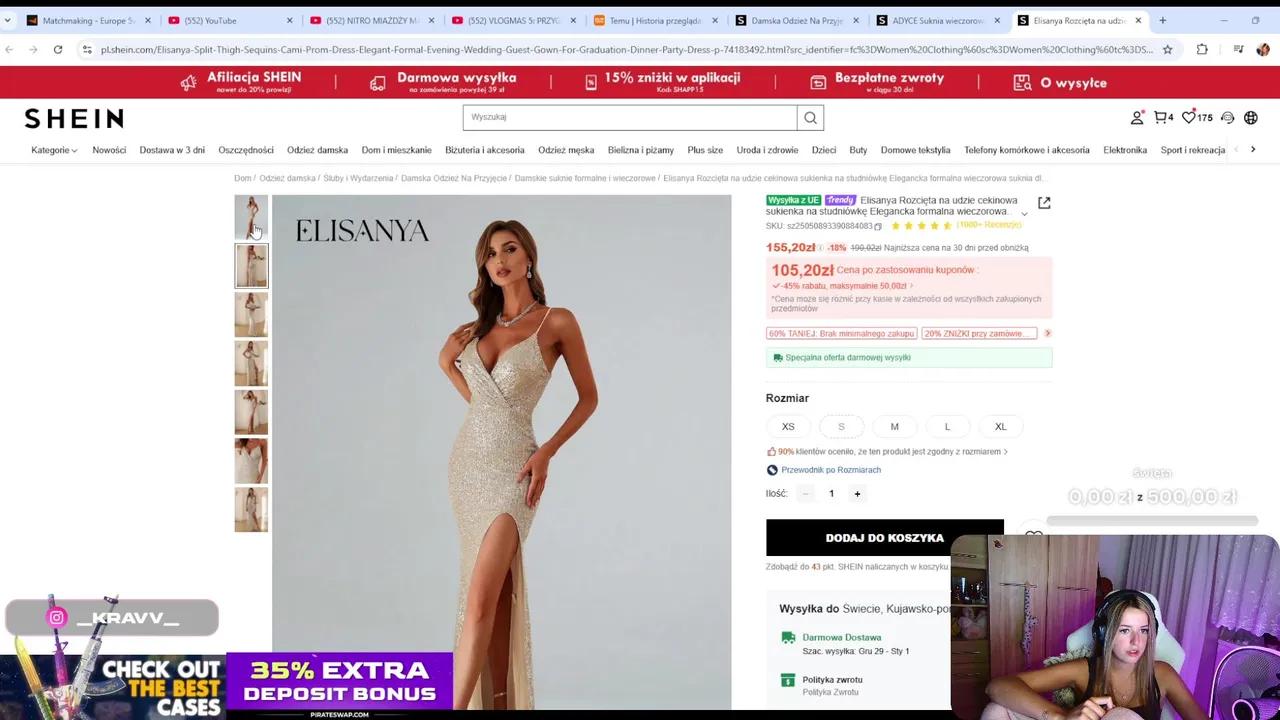The width and height of the screenshot is (1280, 720).
Task: Select size XL
Action: pyautogui.click(x=1000, y=427)
